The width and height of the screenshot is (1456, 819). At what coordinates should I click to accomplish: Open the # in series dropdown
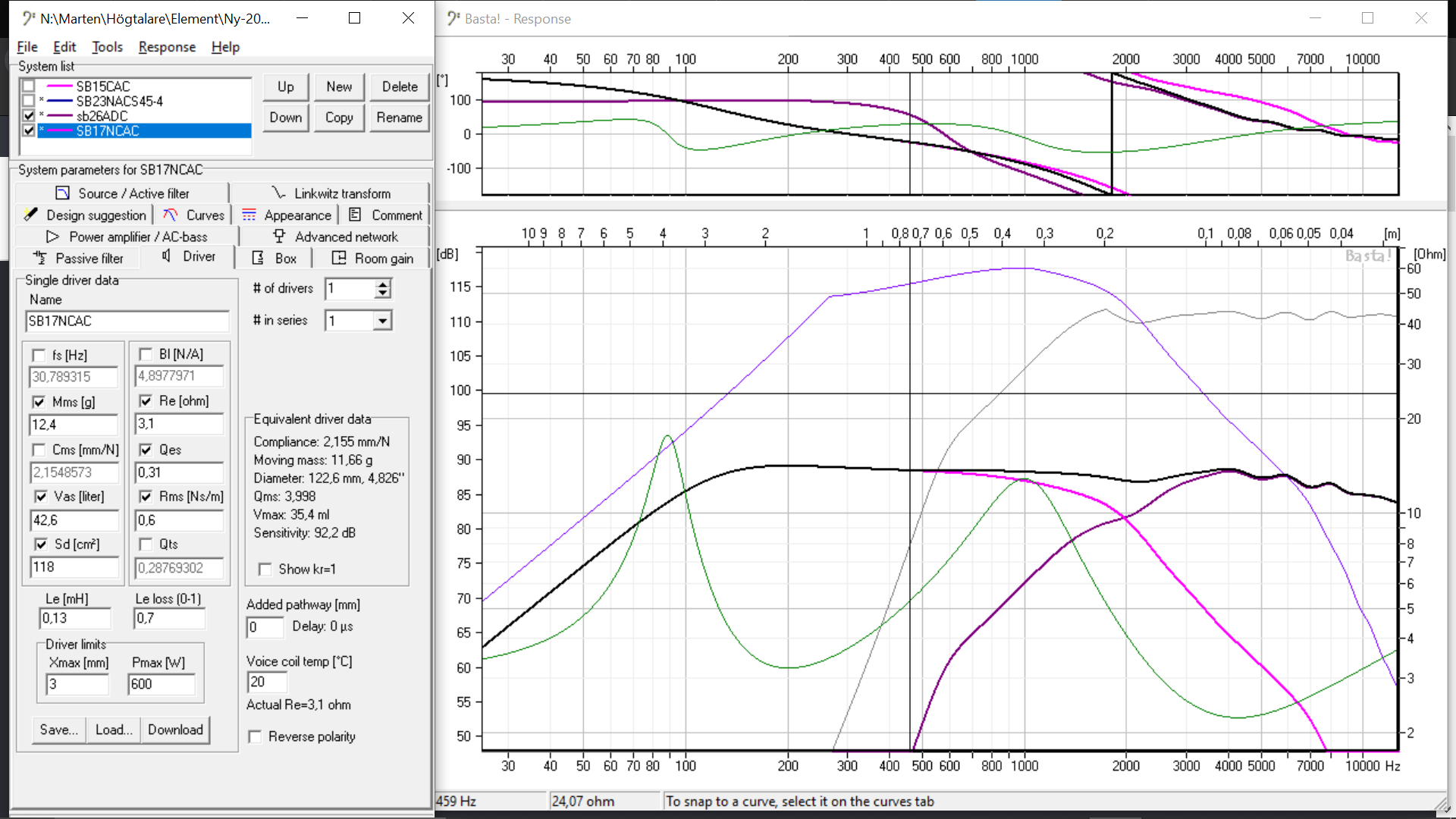[383, 321]
